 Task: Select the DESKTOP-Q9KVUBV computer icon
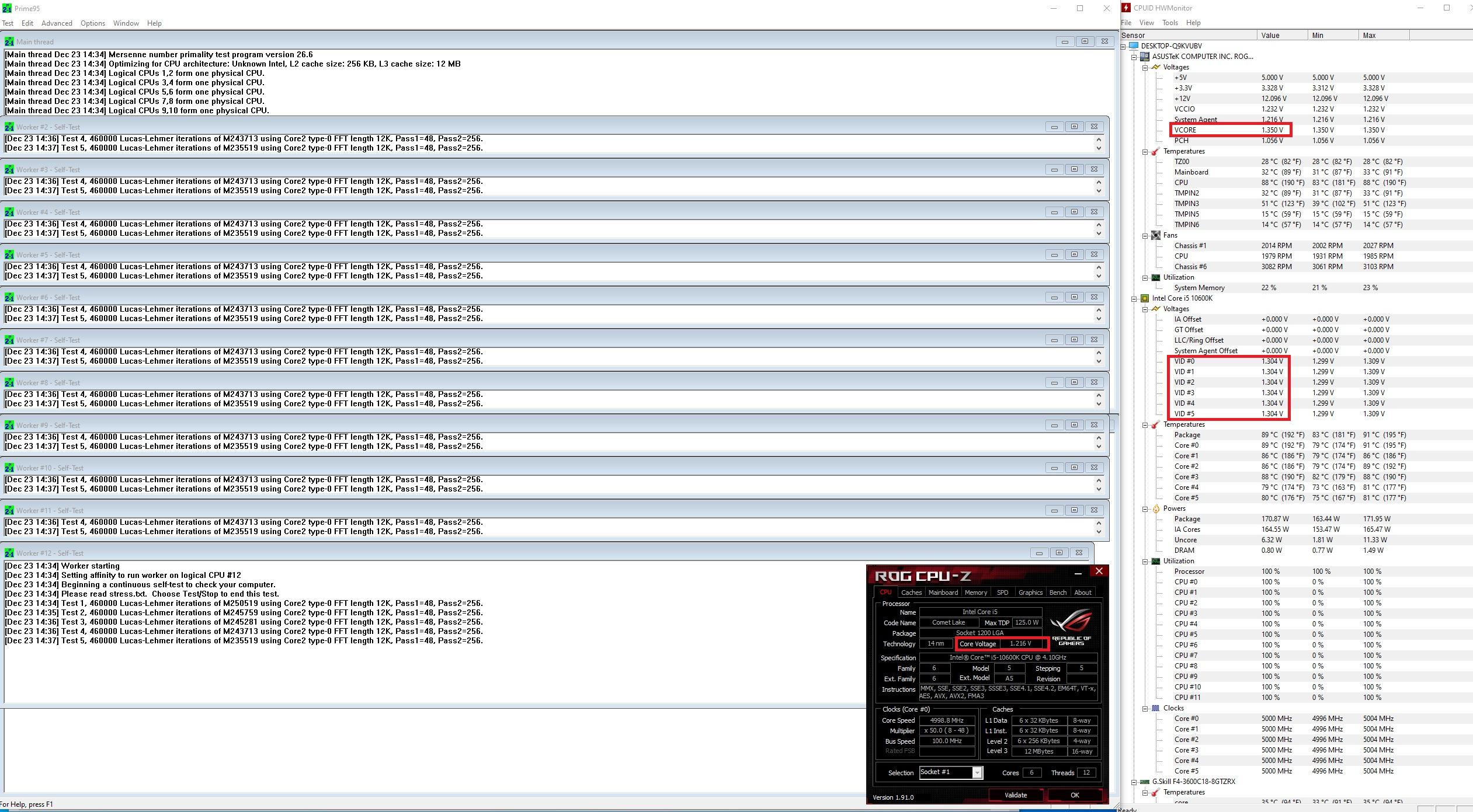(1134, 46)
